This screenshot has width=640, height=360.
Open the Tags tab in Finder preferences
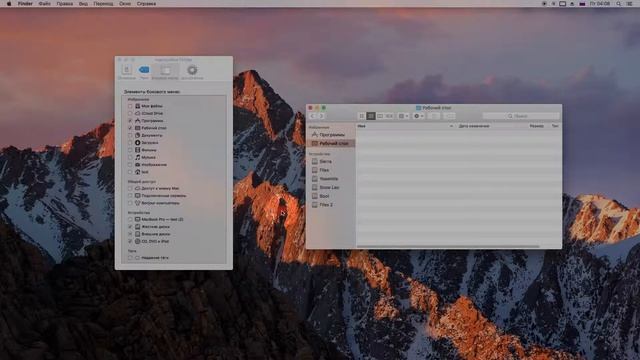click(x=144, y=71)
